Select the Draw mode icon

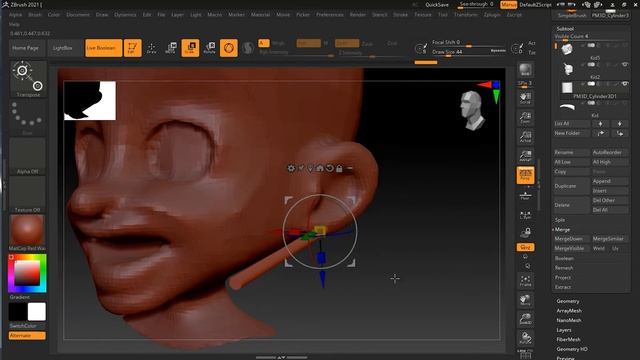[151, 48]
